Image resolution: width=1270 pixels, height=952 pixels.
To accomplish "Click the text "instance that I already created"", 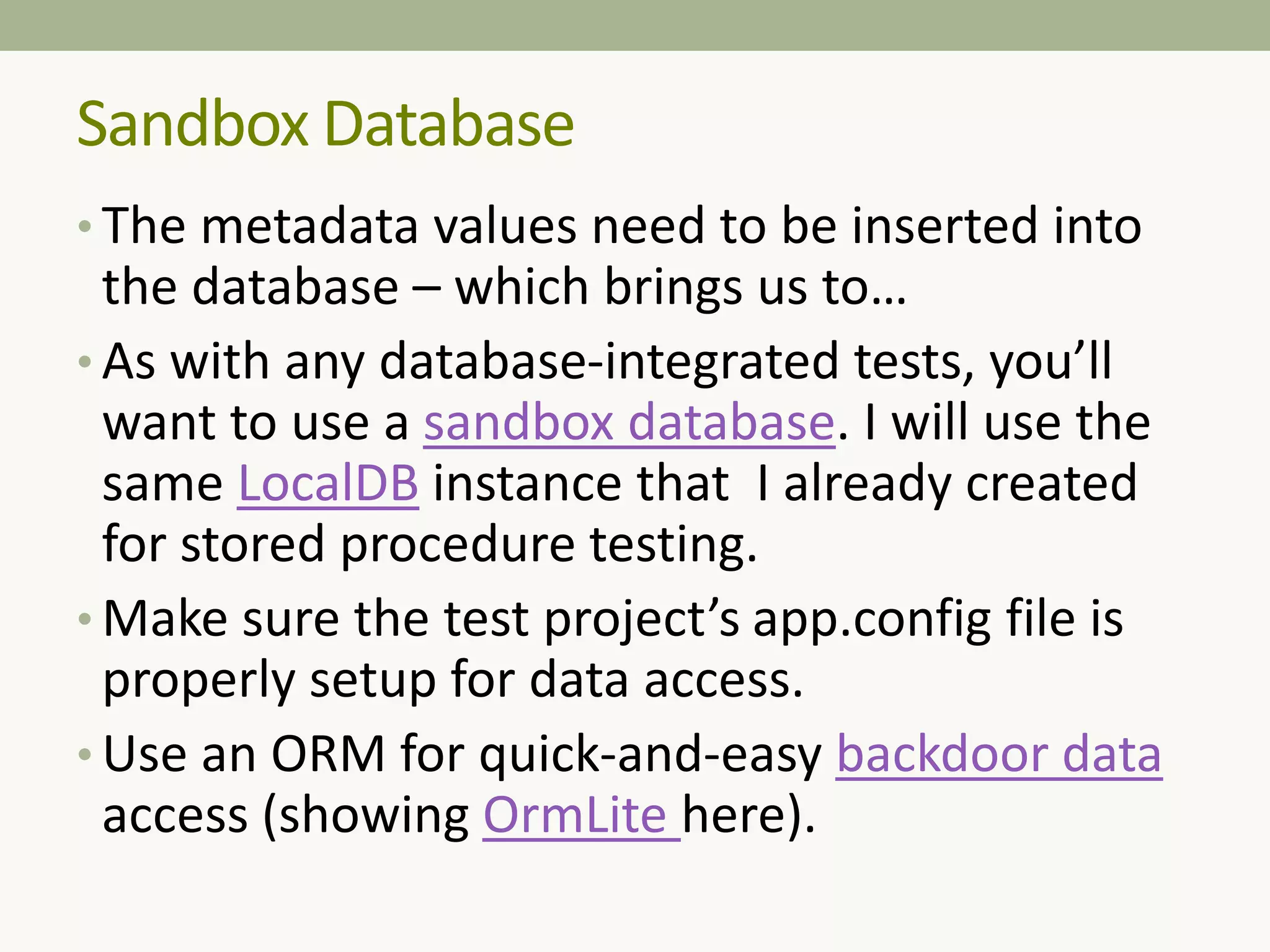I will 784,483.
